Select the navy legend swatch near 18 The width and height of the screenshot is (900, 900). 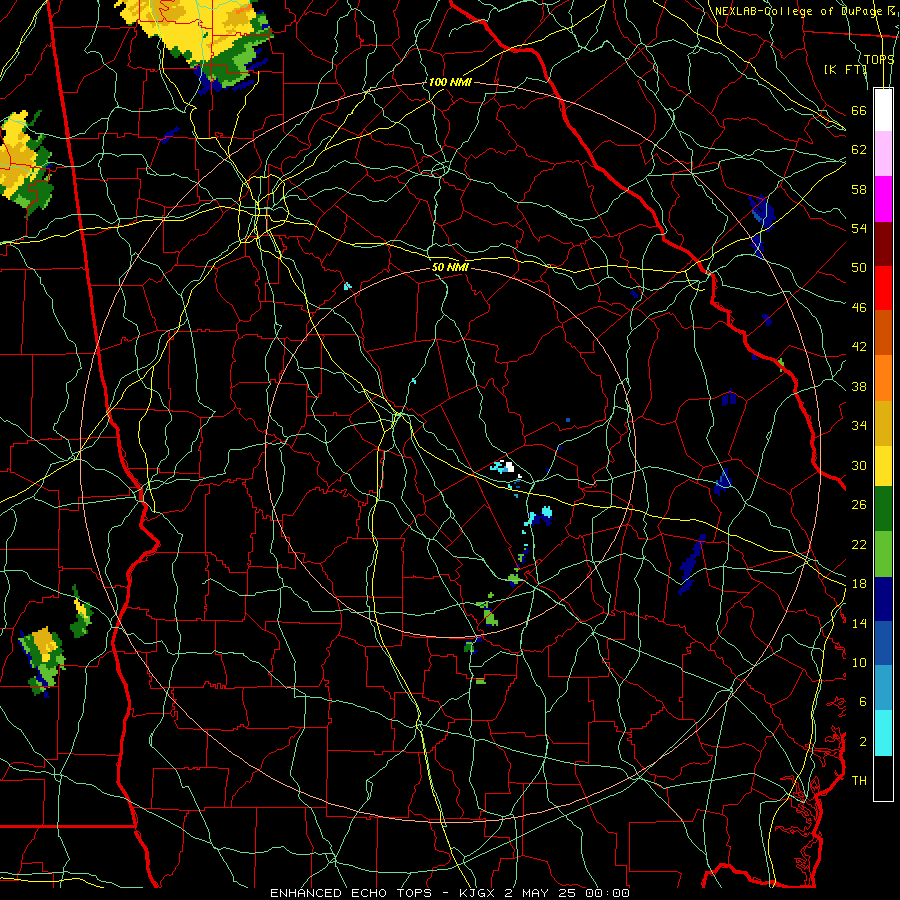pos(883,599)
